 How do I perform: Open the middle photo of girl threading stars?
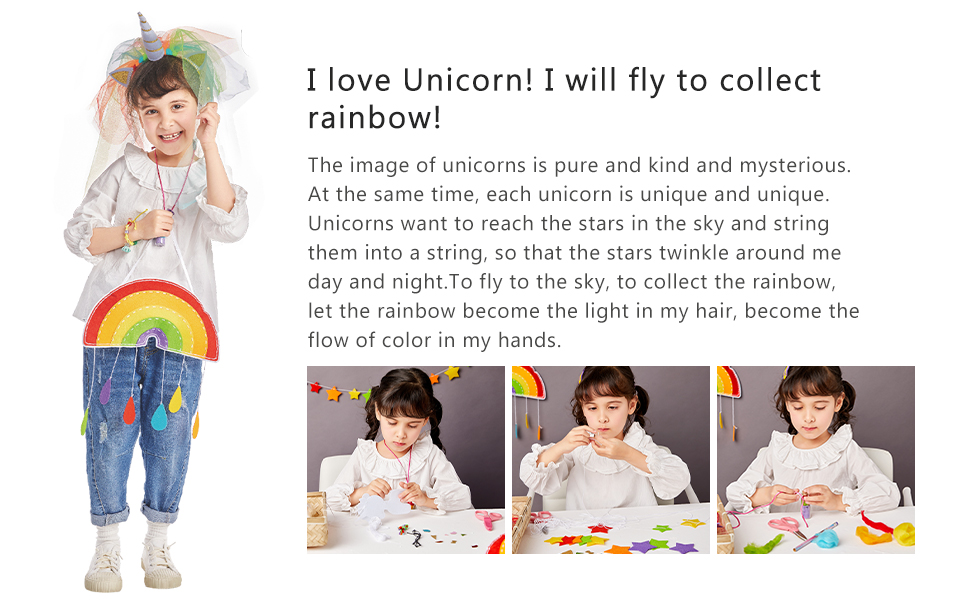pyautogui.click(x=611, y=460)
